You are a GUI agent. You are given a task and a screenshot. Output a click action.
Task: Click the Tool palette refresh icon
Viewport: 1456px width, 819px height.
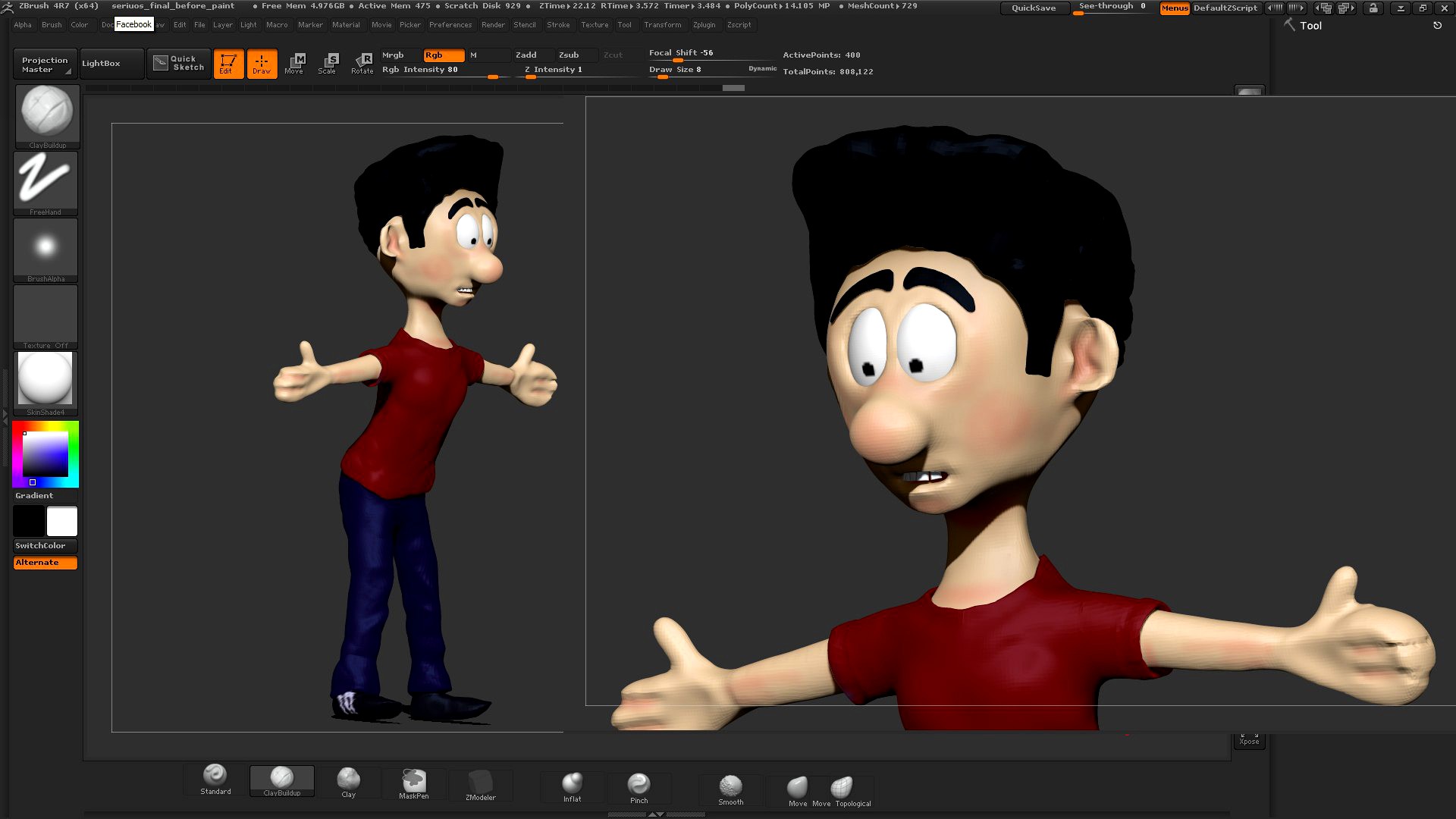(x=1437, y=25)
